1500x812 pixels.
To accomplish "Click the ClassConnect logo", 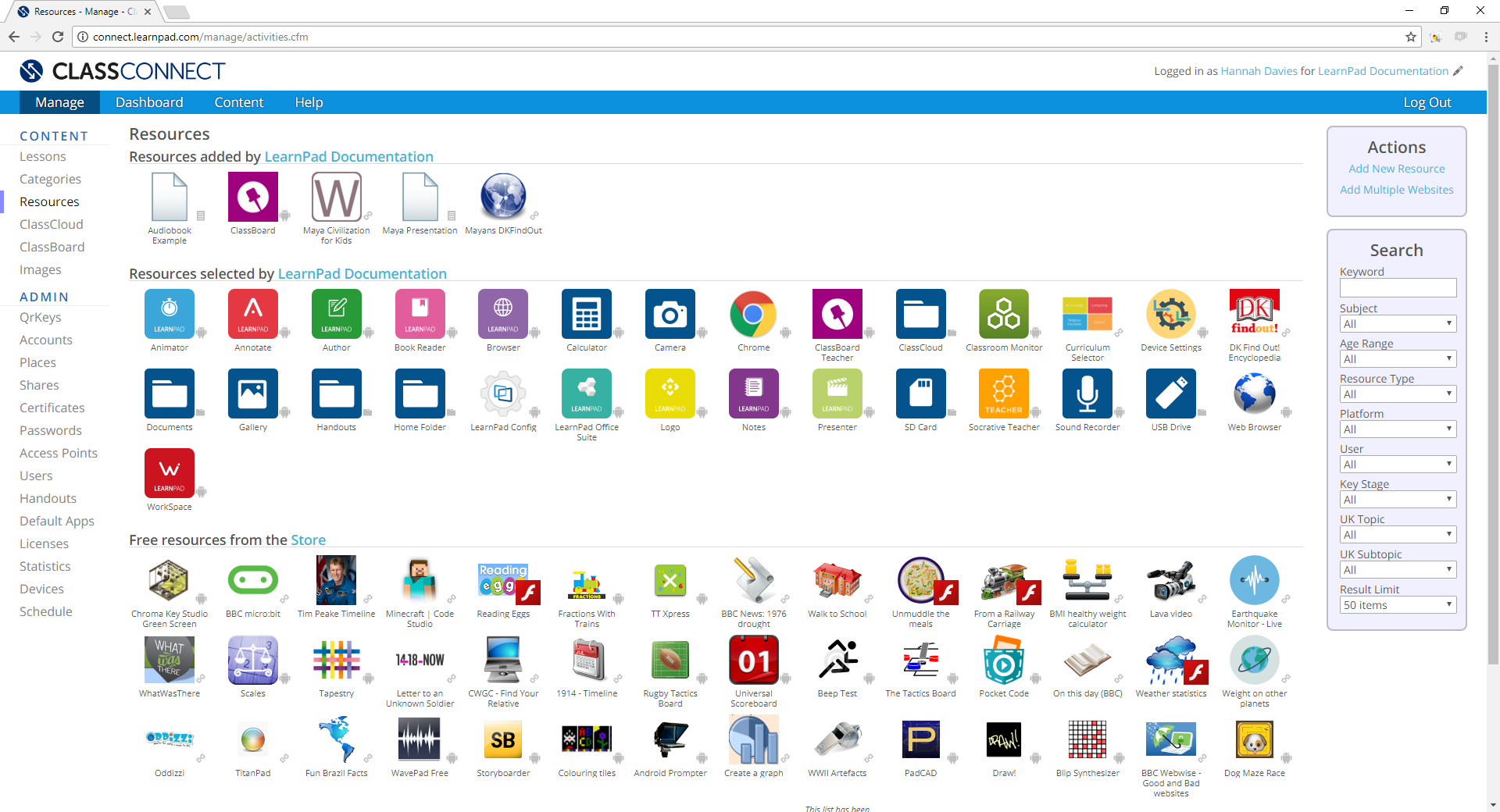I will (x=123, y=71).
